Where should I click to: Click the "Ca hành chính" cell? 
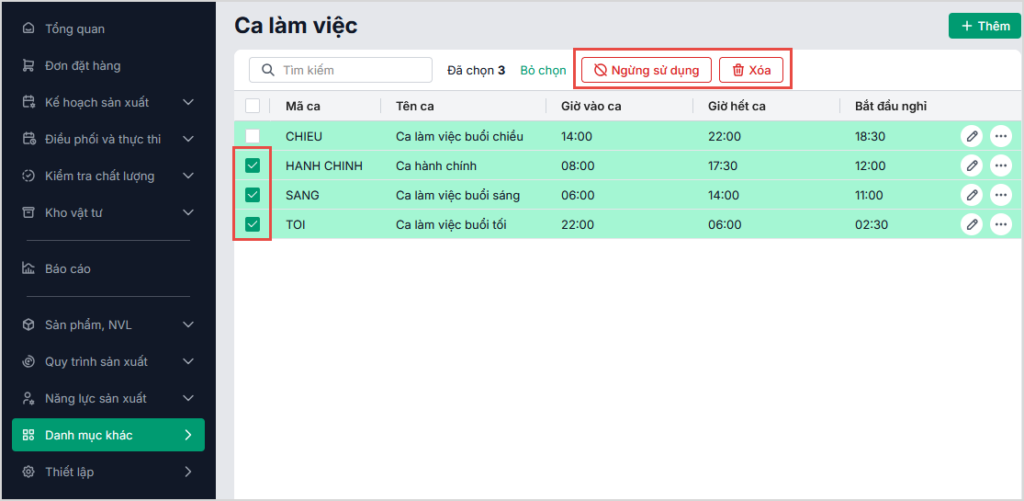pyautogui.click(x=436, y=166)
